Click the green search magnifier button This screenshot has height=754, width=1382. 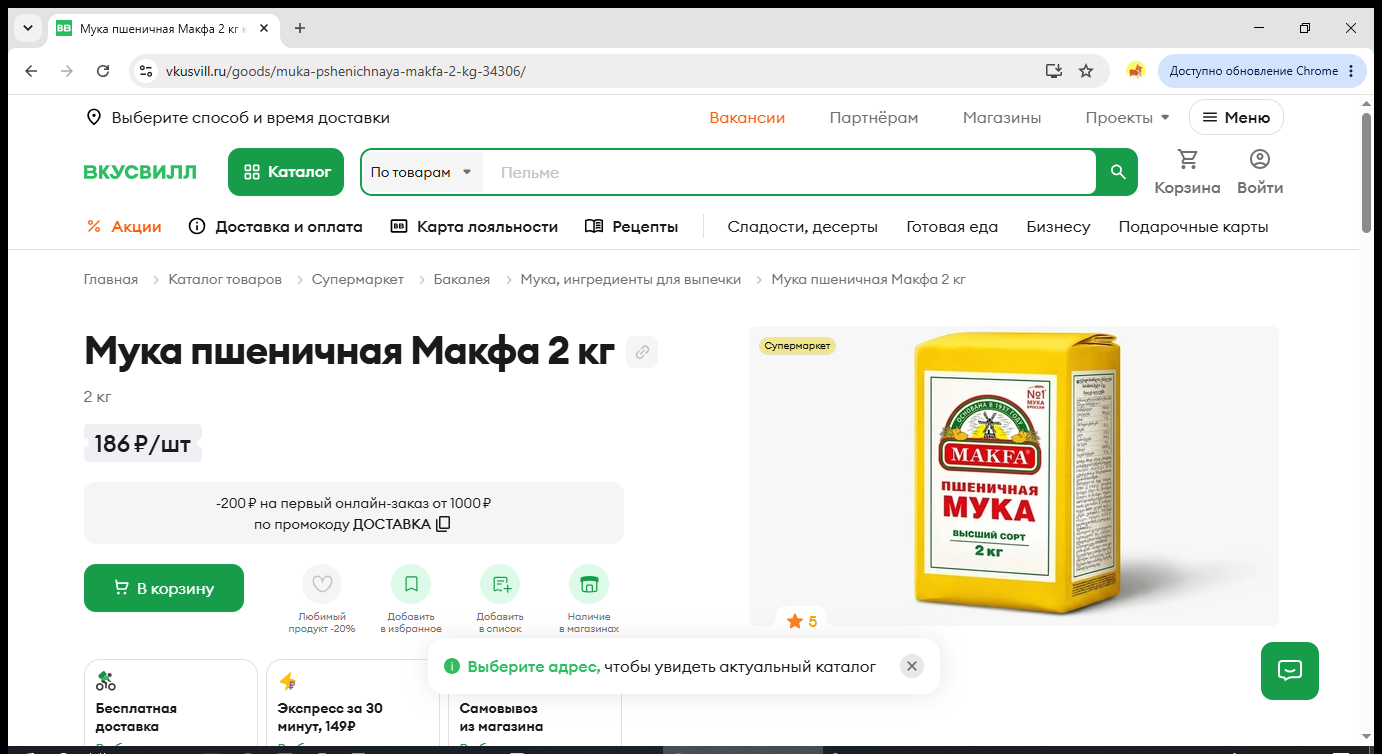(1118, 172)
